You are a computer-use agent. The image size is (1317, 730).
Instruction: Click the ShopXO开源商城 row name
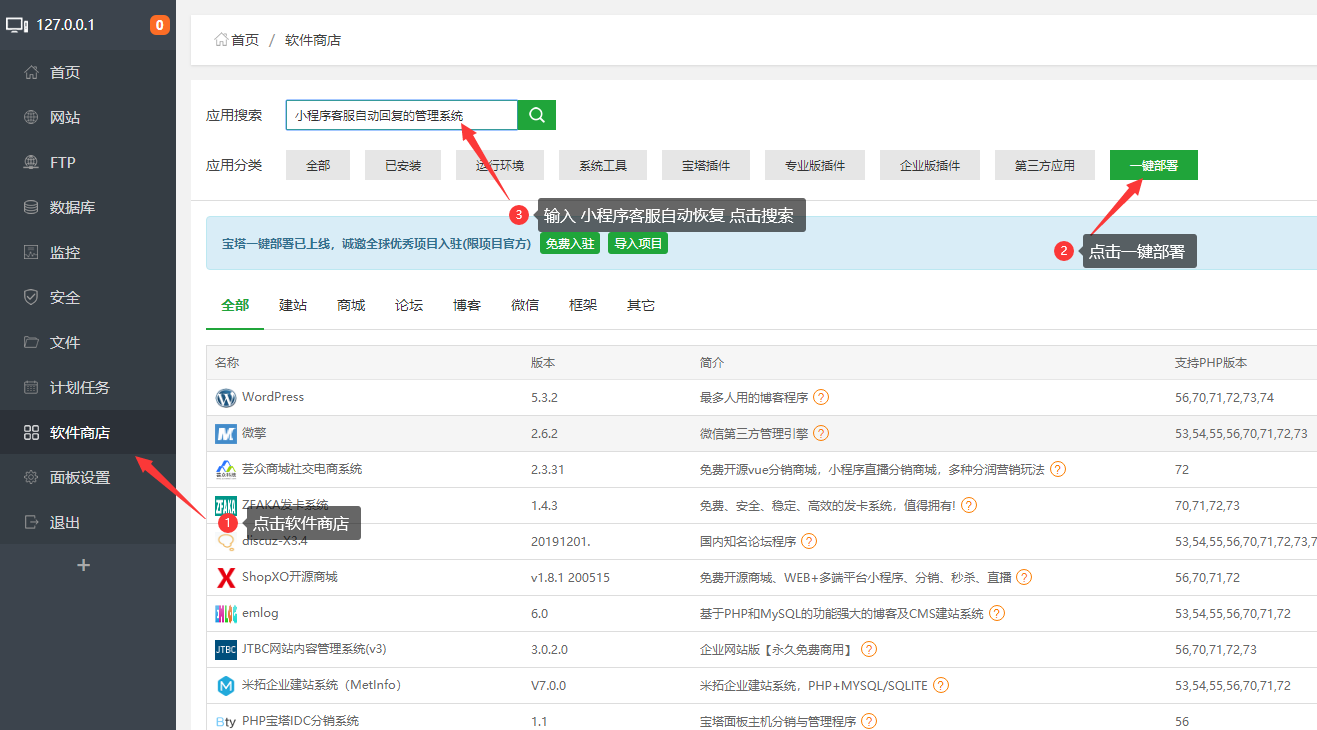point(290,577)
